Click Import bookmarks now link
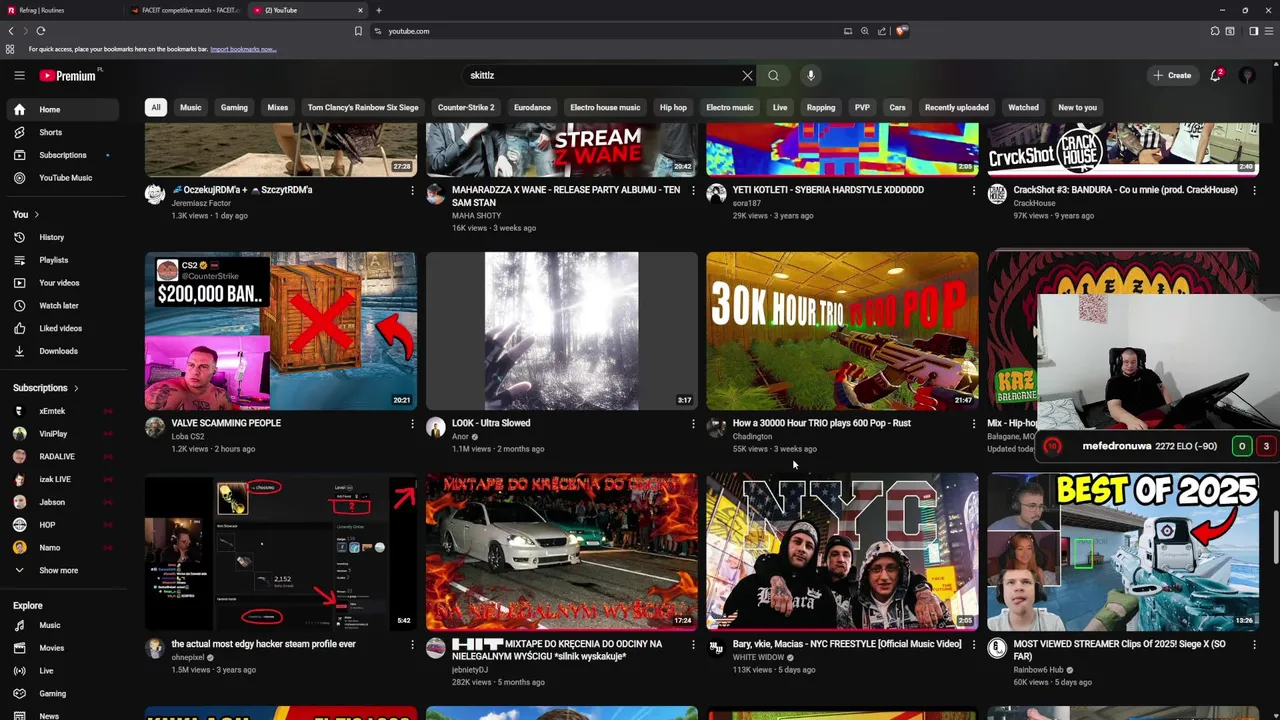This screenshot has width=1280, height=720. [x=243, y=49]
